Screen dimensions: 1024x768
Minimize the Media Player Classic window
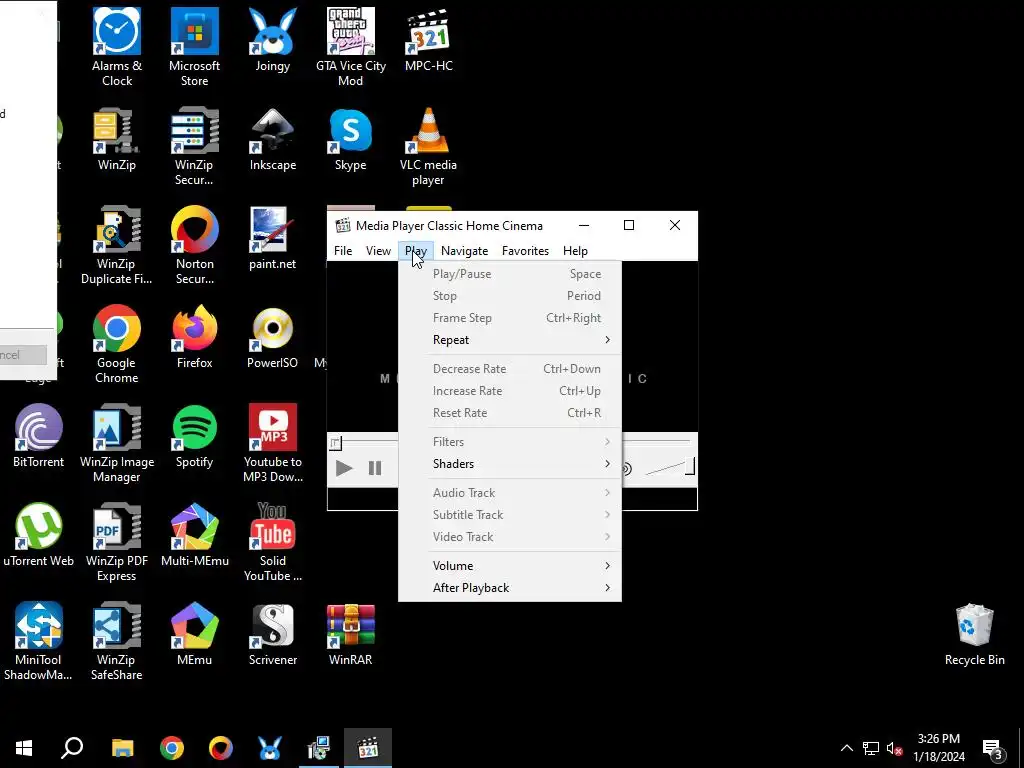[584, 225]
